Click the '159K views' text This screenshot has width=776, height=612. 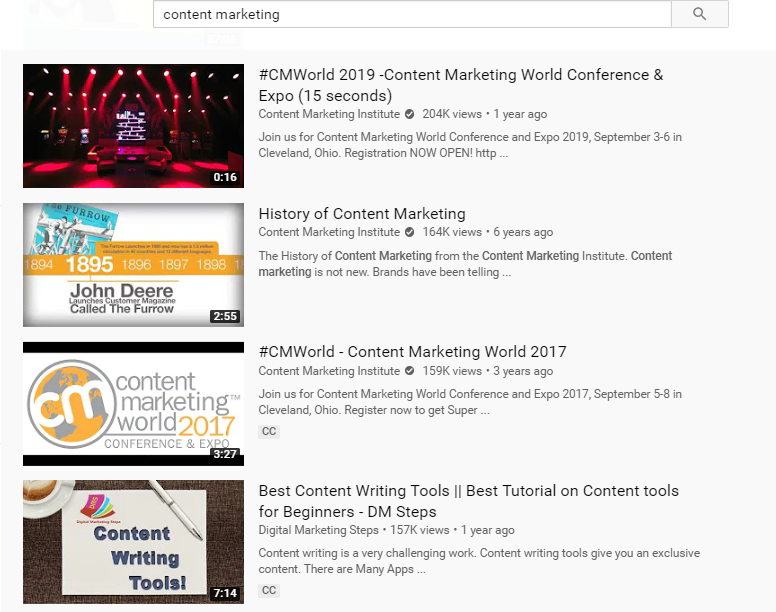coord(452,371)
